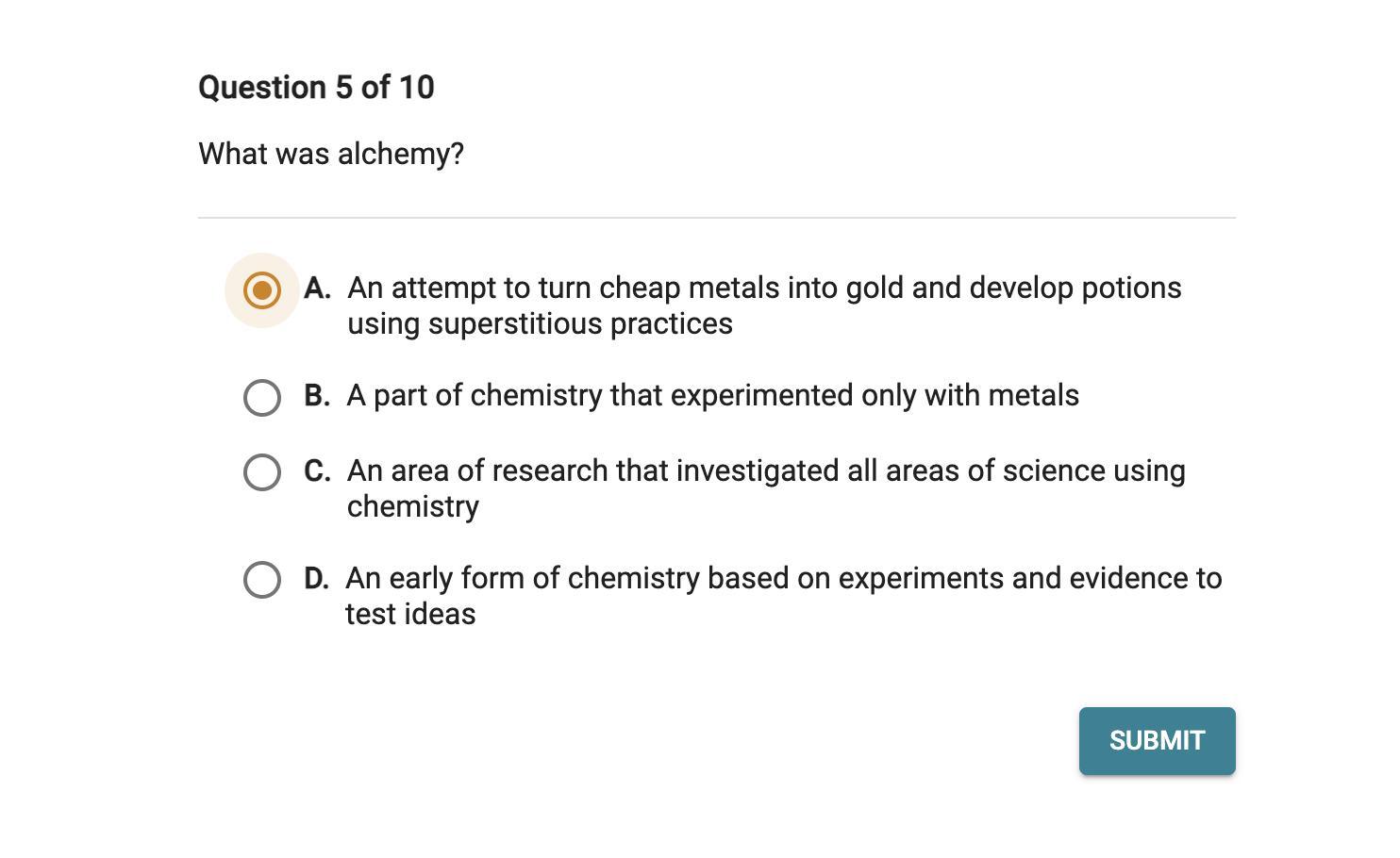This screenshot has width=1400, height=858.
Task: Click the words "test ideas" in option D
Action: (410, 614)
